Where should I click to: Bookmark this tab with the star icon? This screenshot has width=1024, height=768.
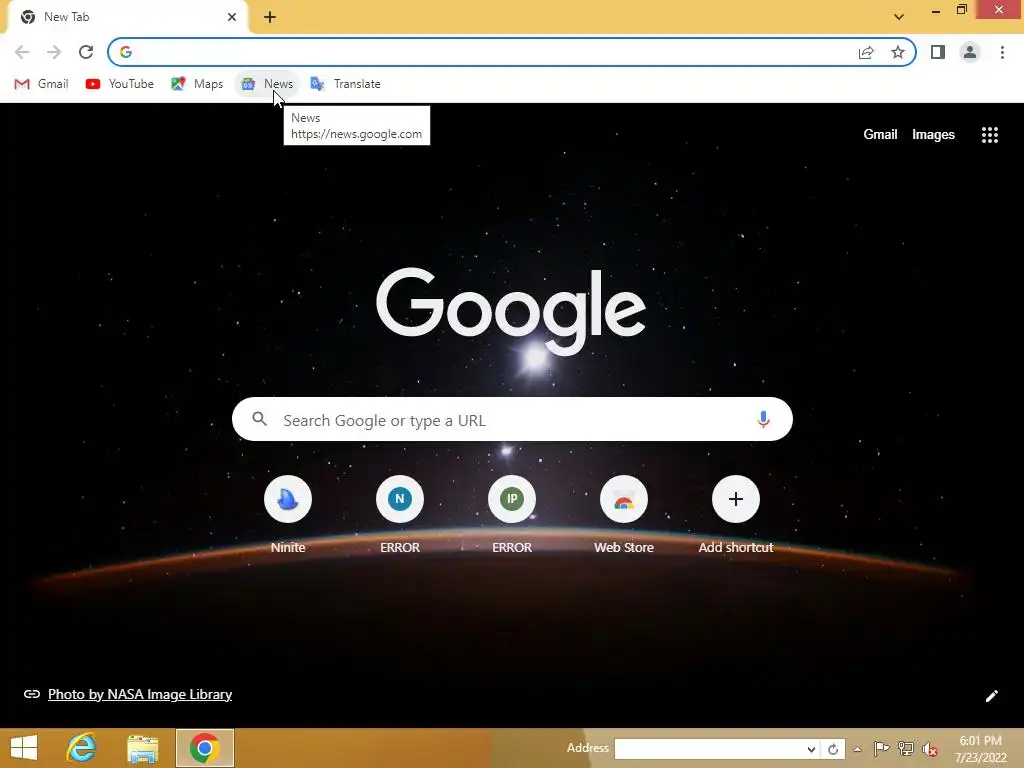tap(898, 52)
